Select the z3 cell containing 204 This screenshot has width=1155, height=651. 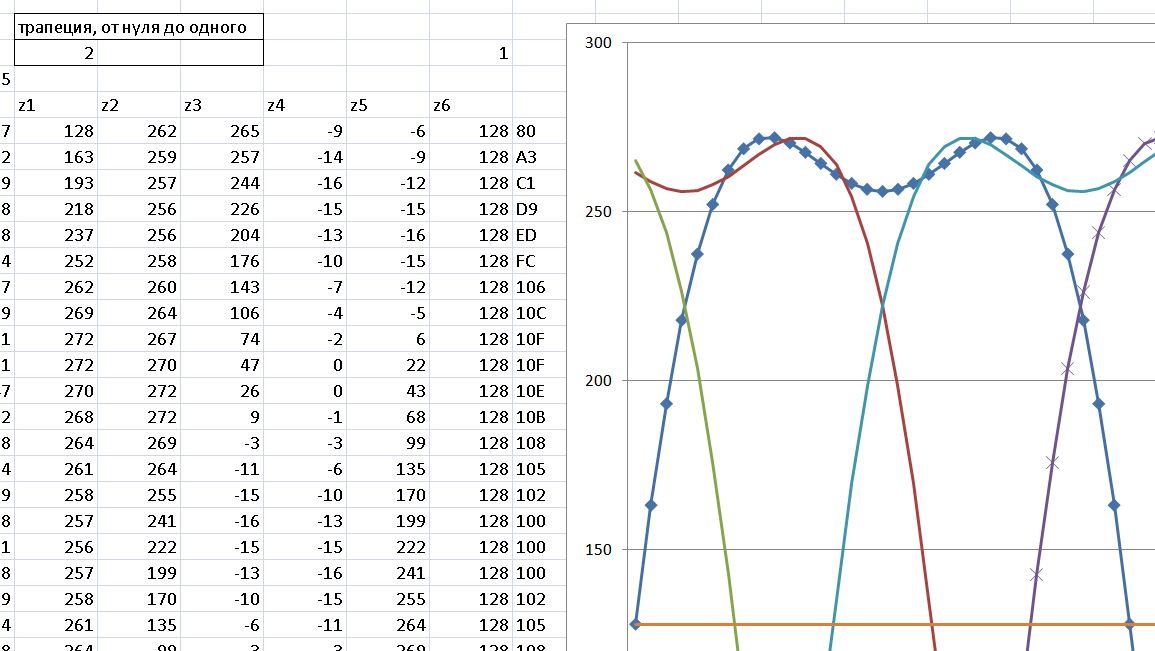[222, 235]
